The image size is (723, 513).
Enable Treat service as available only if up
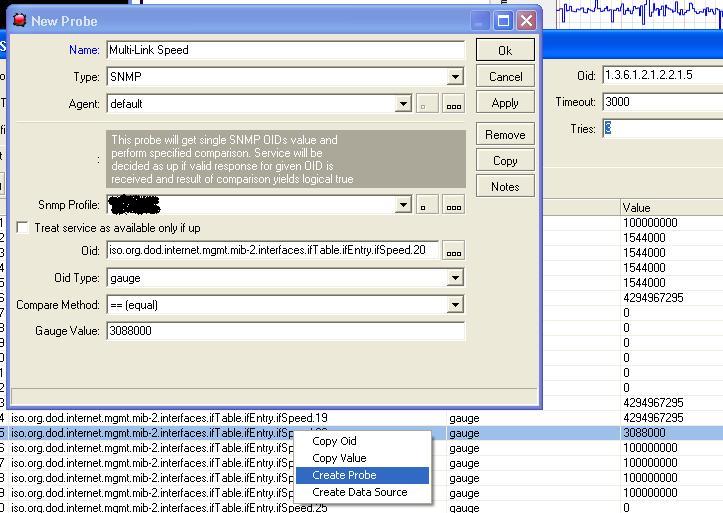tap(23, 228)
